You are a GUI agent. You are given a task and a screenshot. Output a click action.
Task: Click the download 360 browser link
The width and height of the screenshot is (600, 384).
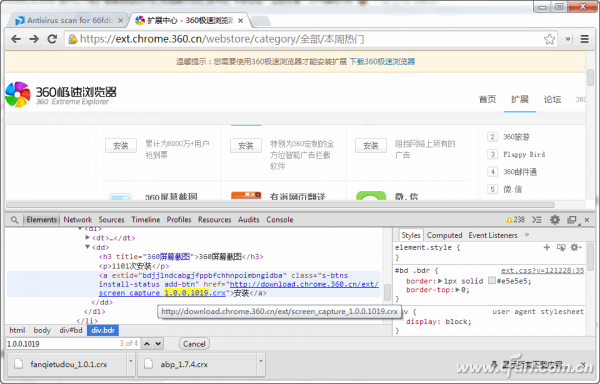[382, 62]
